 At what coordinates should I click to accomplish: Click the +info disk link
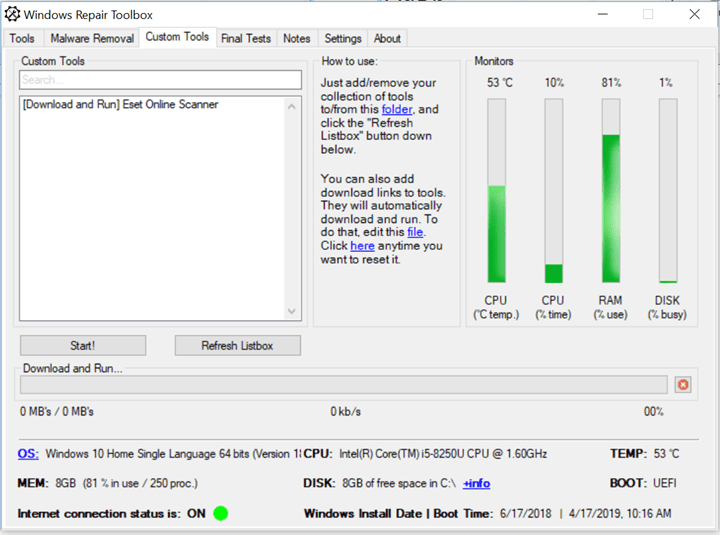[476, 483]
